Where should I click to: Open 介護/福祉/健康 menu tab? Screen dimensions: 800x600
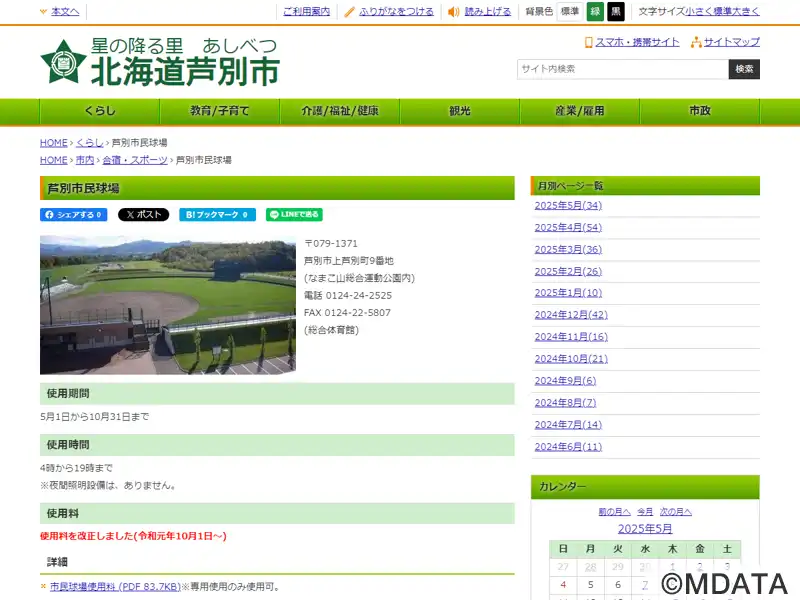click(340, 111)
